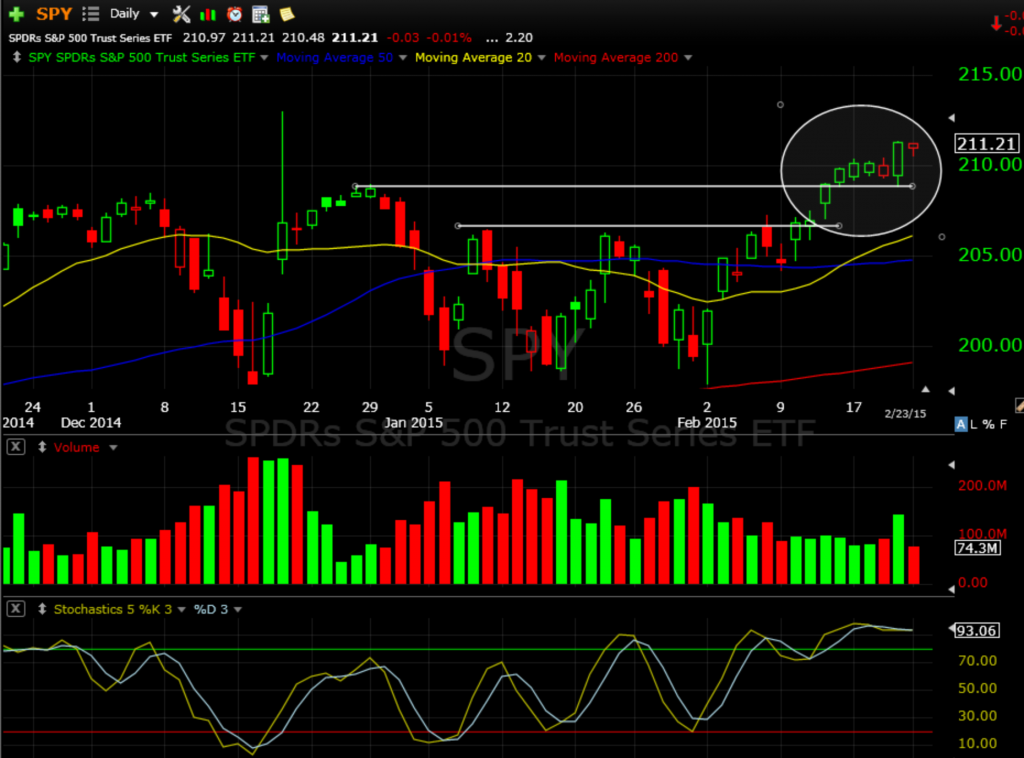Click the 210.97 open price in the quote line
This screenshot has height=758, width=1024.
click(x=204, y=38)
